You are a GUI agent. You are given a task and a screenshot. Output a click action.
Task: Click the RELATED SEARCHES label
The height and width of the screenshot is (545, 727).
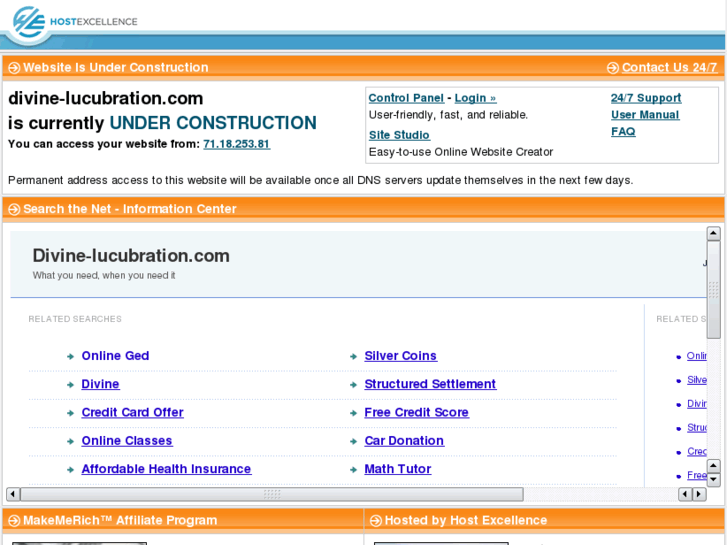pyautogui.click(x=75, y=319)
